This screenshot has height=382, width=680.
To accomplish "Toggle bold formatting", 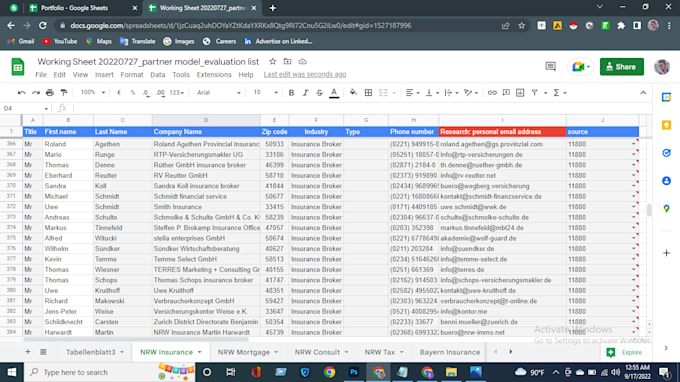I will 291,93.
